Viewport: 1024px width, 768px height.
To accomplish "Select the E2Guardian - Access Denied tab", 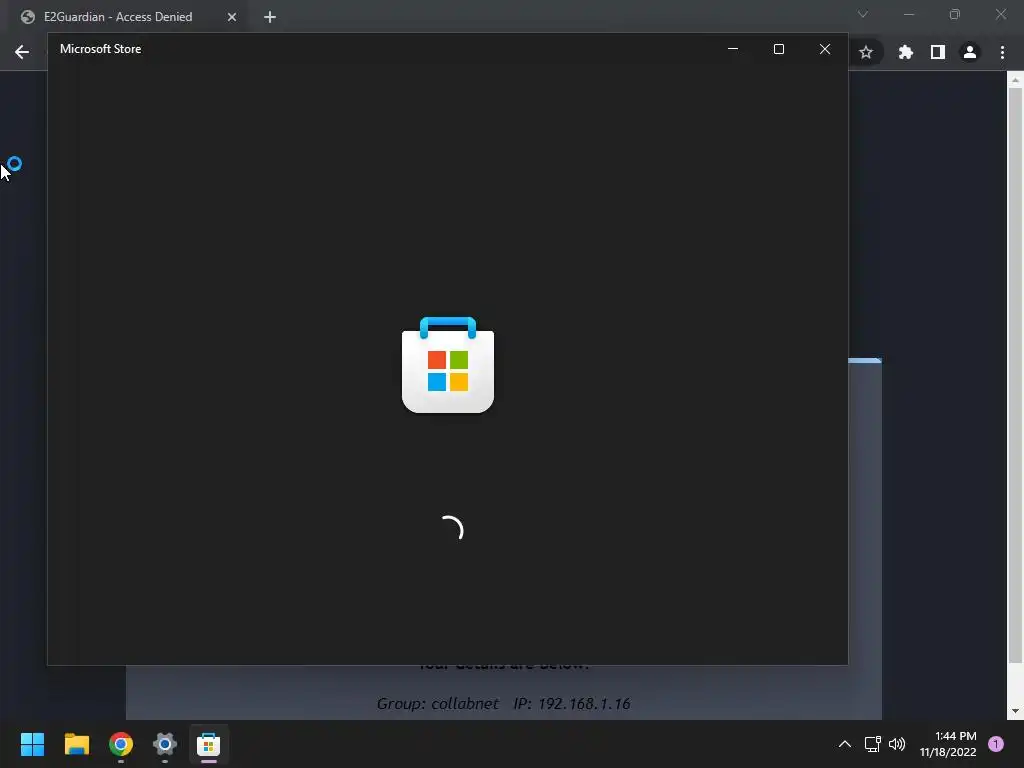I will (118, 17).
